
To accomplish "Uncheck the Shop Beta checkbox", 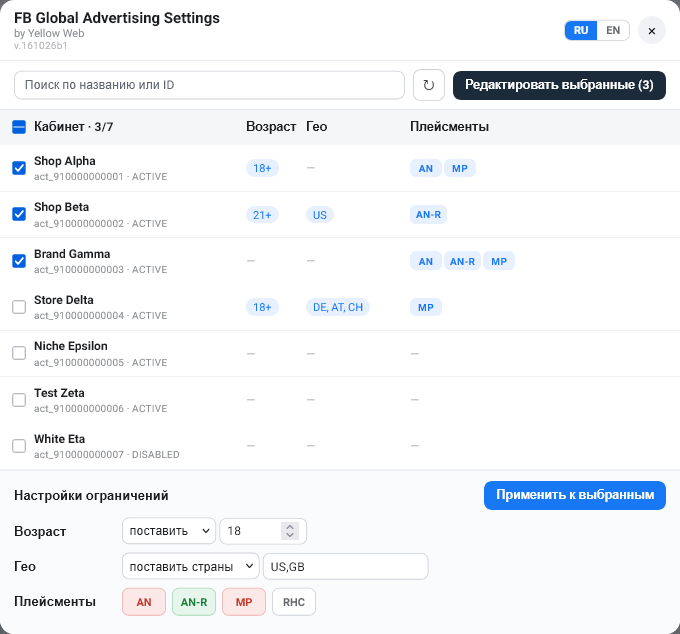I will click(19, 214).
